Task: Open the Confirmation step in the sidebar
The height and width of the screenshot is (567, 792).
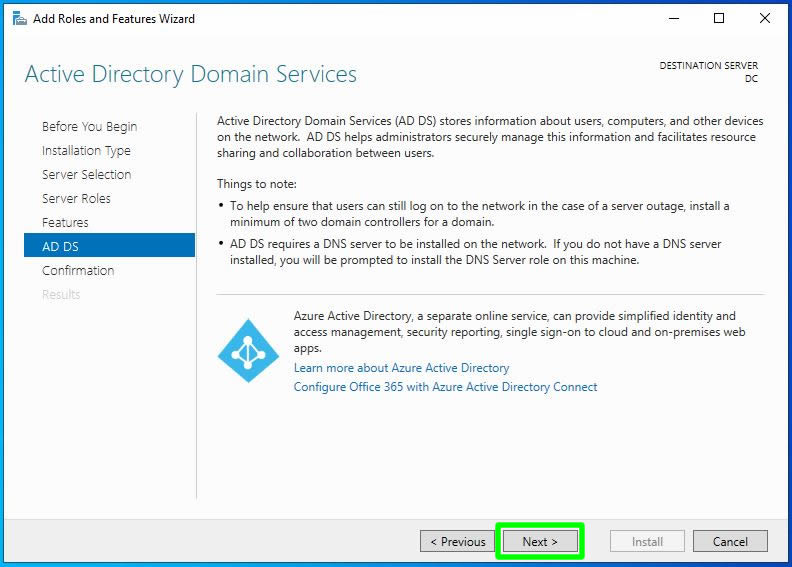Action: click(x=78, y=271)
